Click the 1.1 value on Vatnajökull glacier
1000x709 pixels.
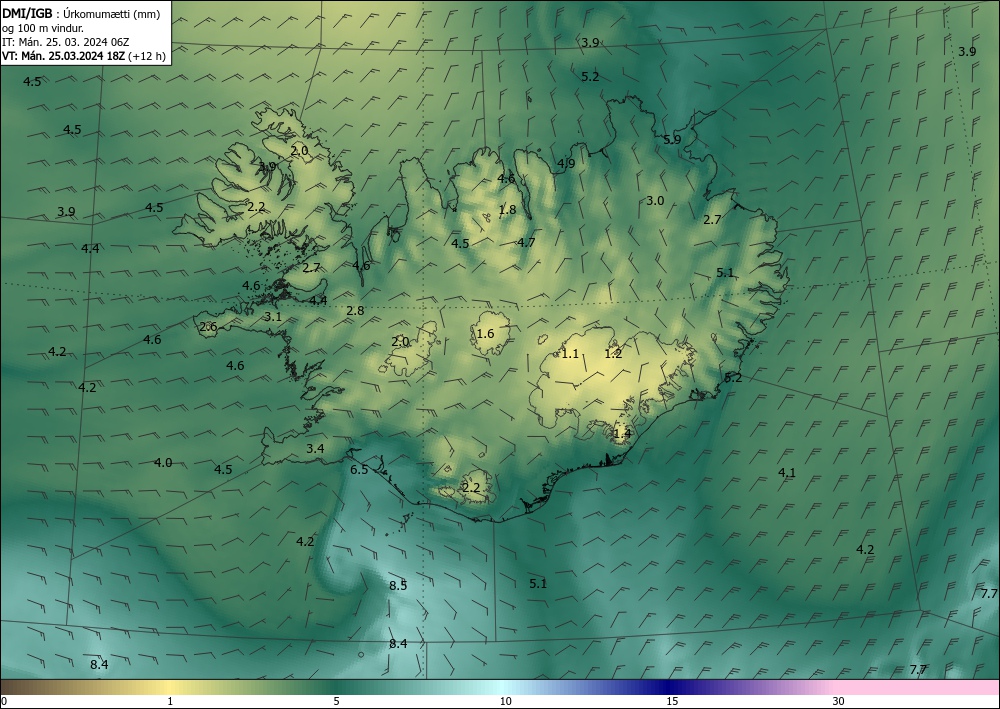point(570,353)
